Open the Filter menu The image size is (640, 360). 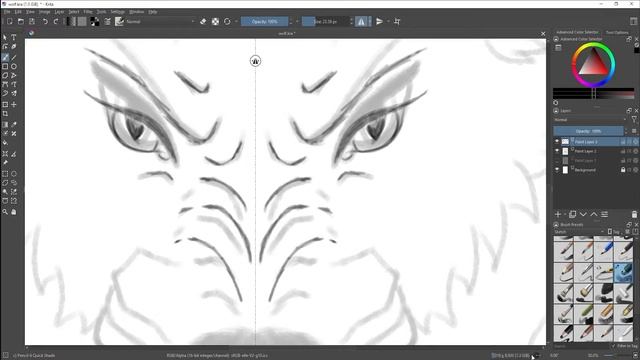[88, 12]
